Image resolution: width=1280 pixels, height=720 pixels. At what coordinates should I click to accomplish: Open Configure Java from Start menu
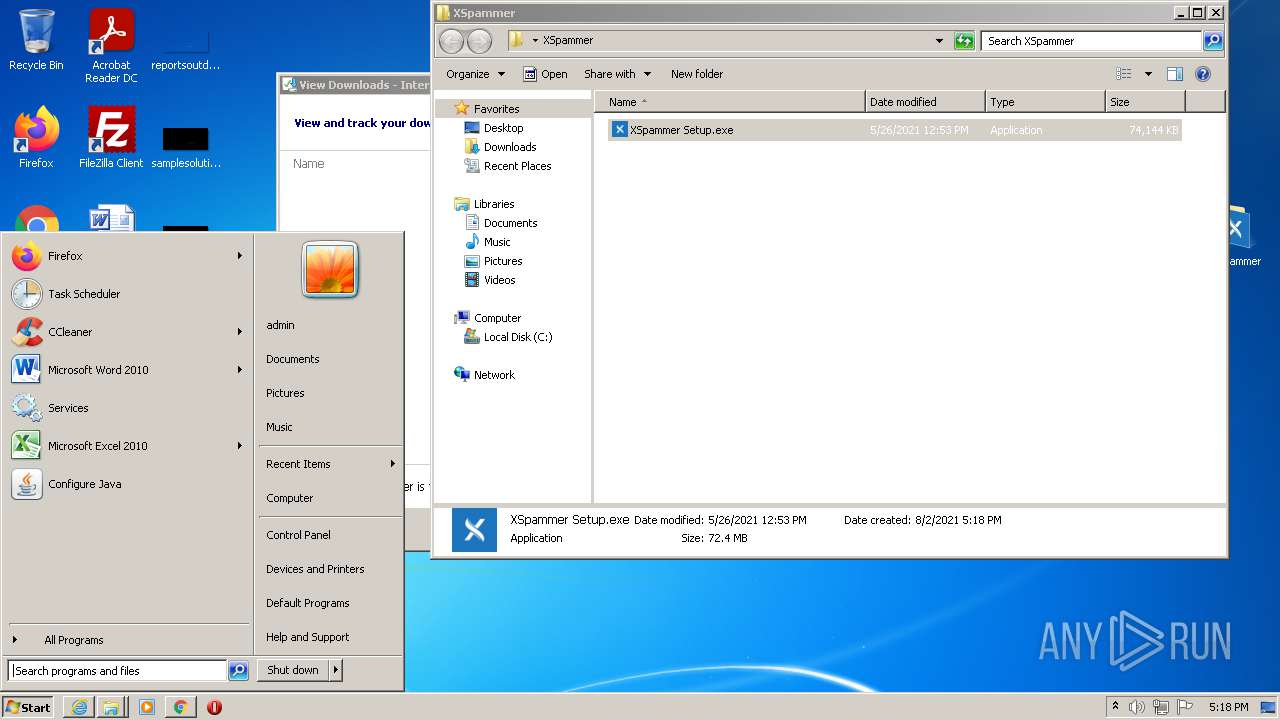click(x=126, y=484)
